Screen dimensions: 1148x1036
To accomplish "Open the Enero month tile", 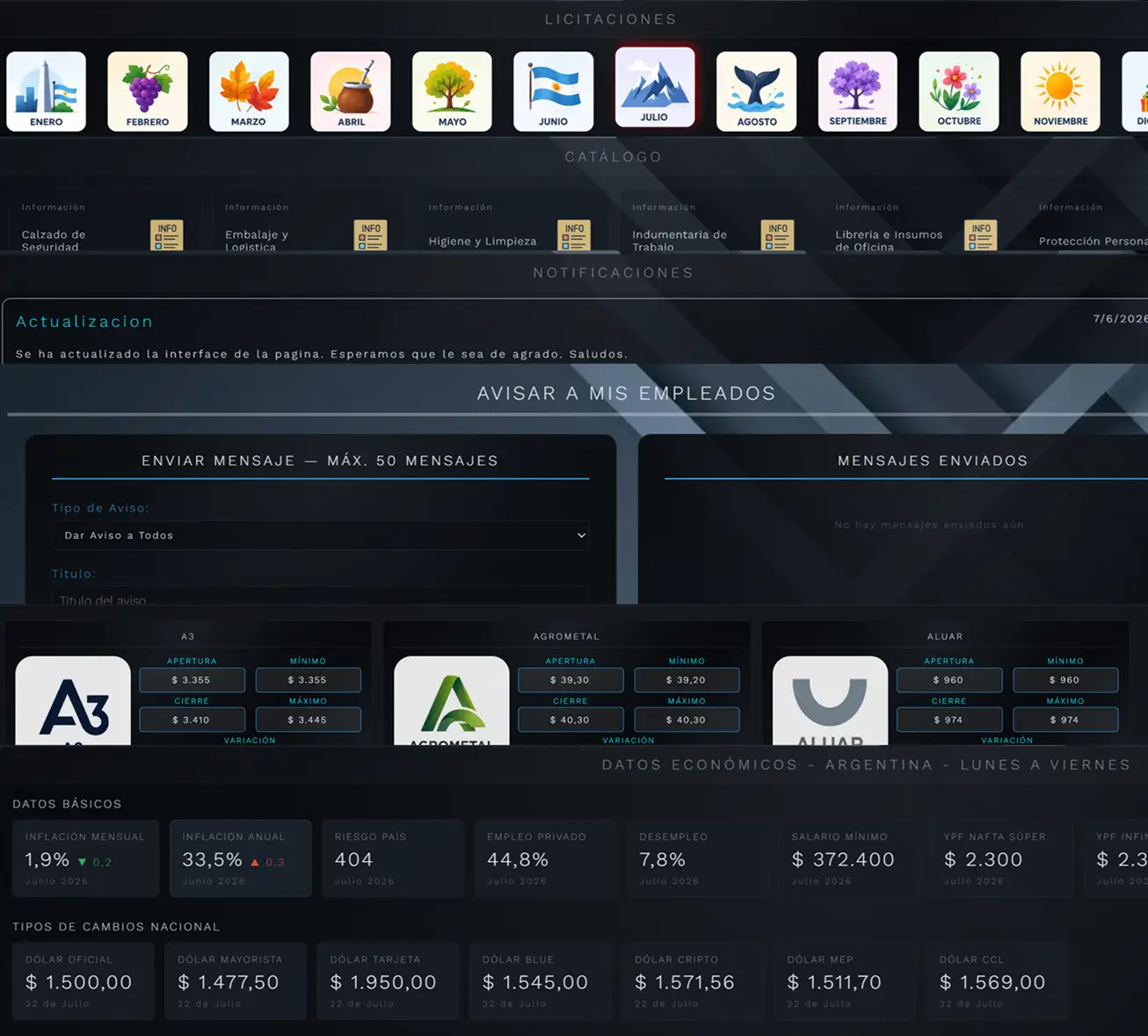I will click(47, 91).
